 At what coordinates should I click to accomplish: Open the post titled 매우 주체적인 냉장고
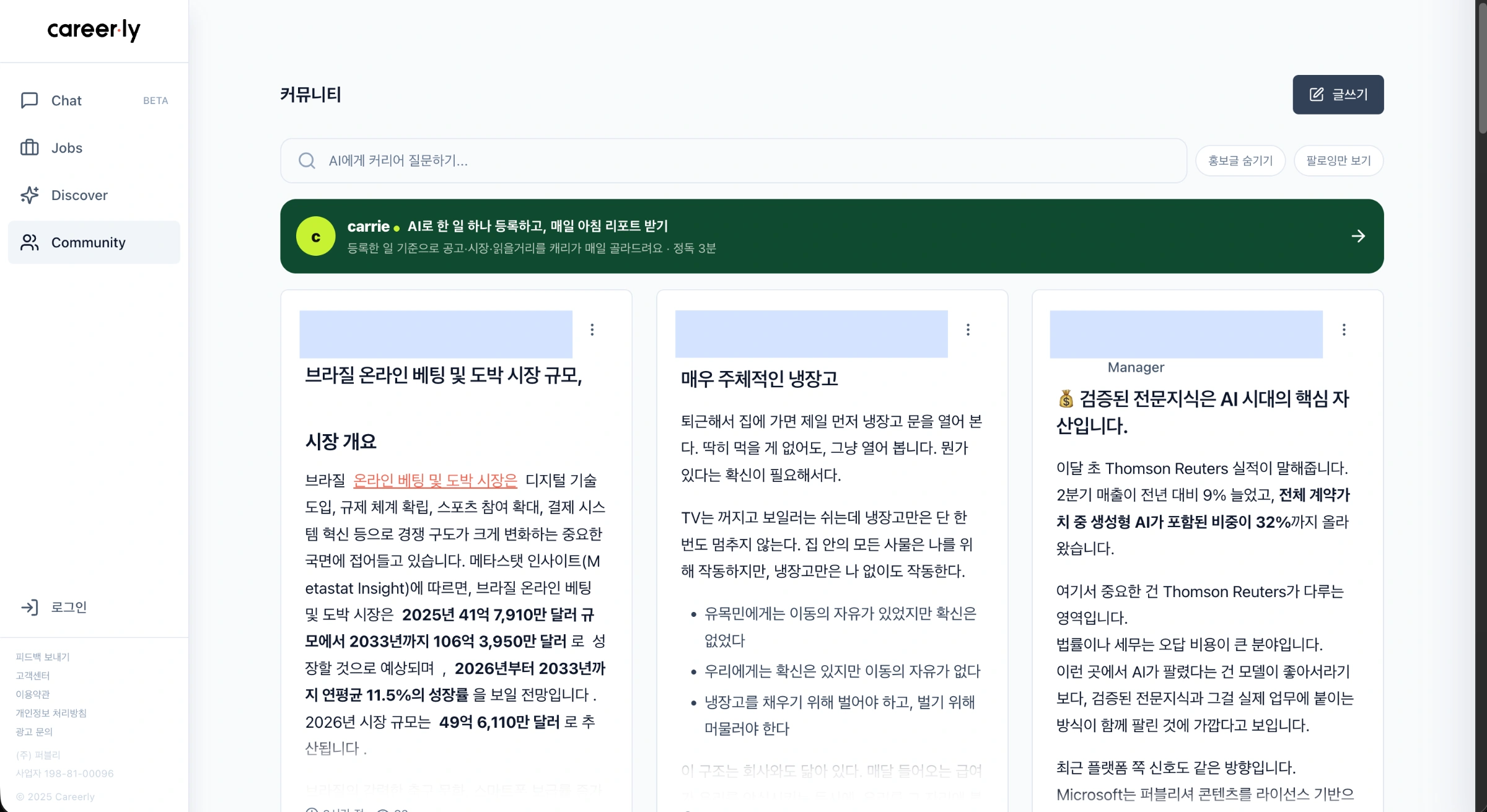tap(759, 378)
